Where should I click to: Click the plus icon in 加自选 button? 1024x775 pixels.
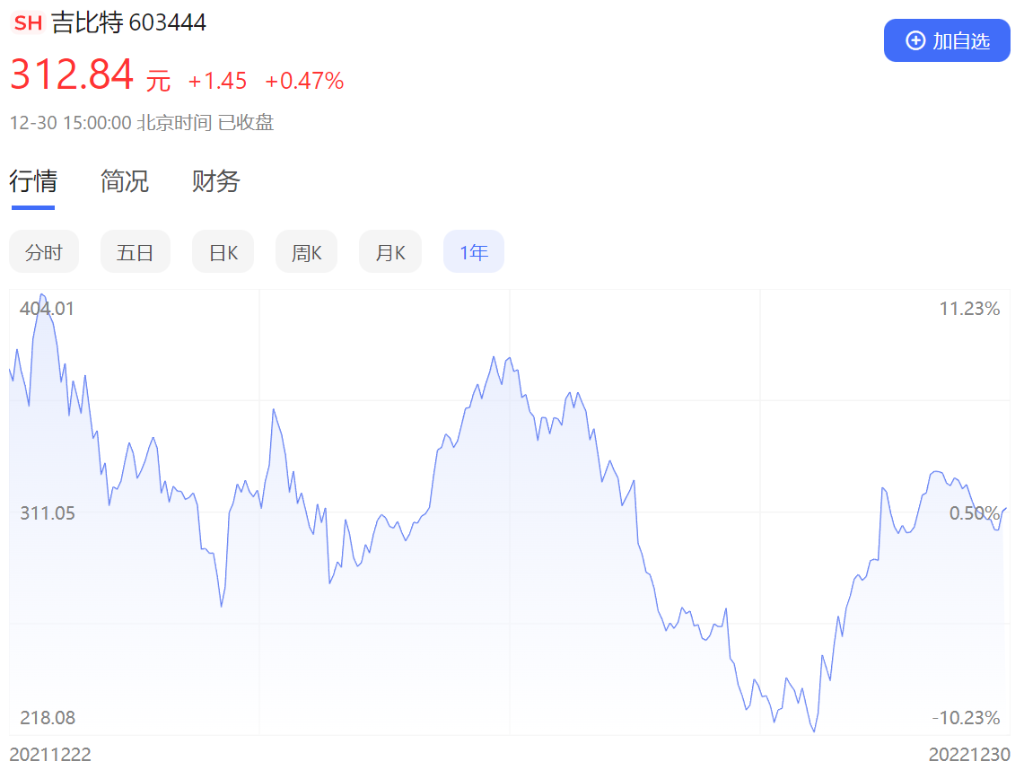pos(915,40)
